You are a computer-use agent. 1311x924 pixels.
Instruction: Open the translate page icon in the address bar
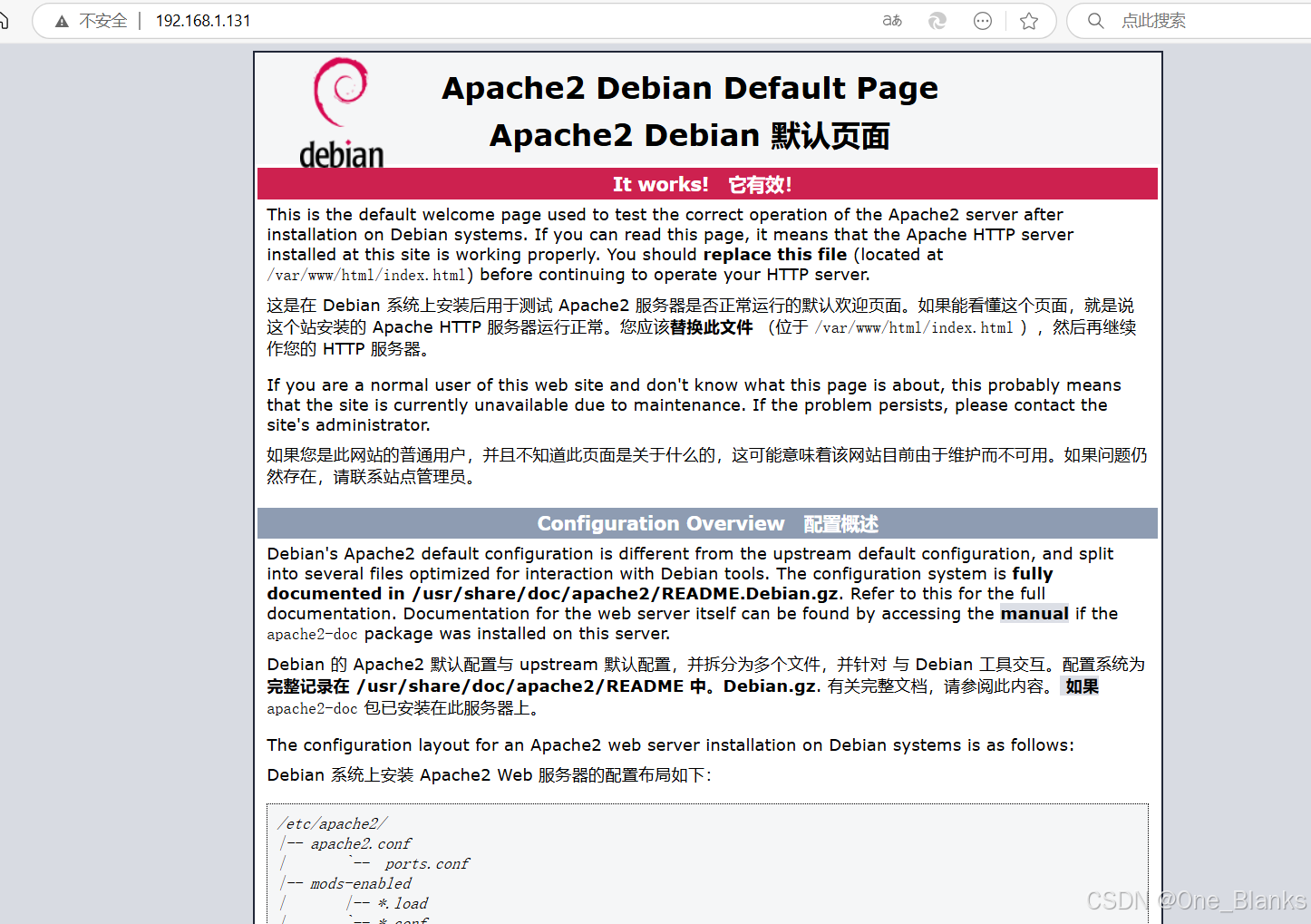(x=892, y=21)
